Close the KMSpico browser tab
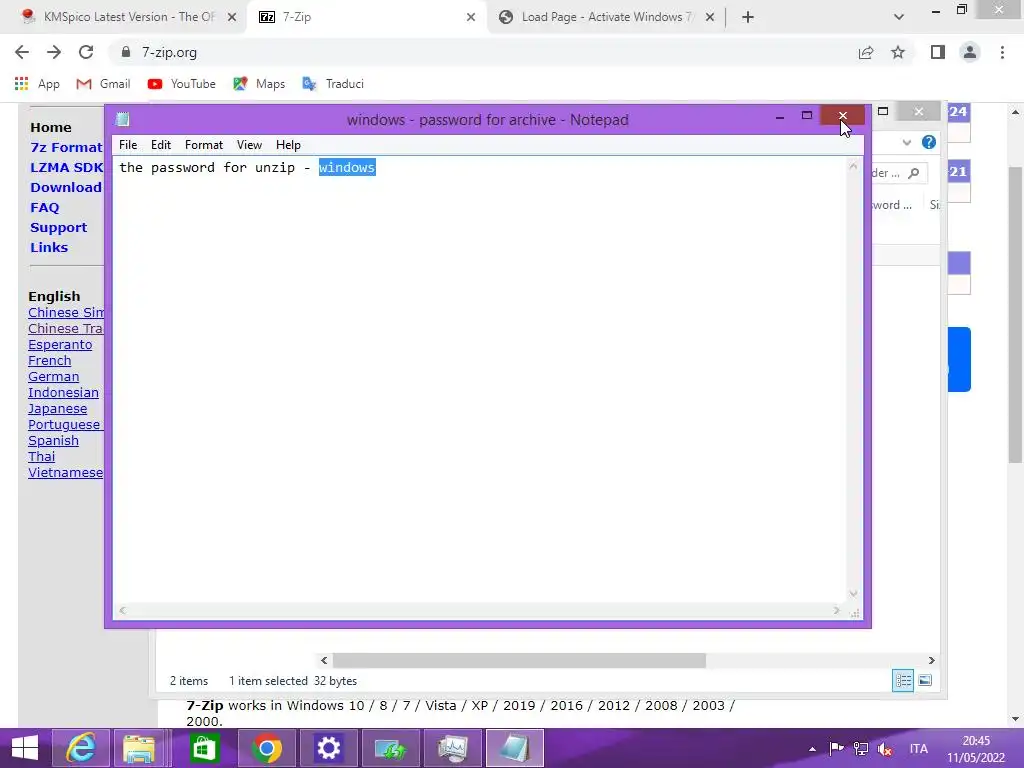This screenshot has height=768, width=1024. pos(231,17)
